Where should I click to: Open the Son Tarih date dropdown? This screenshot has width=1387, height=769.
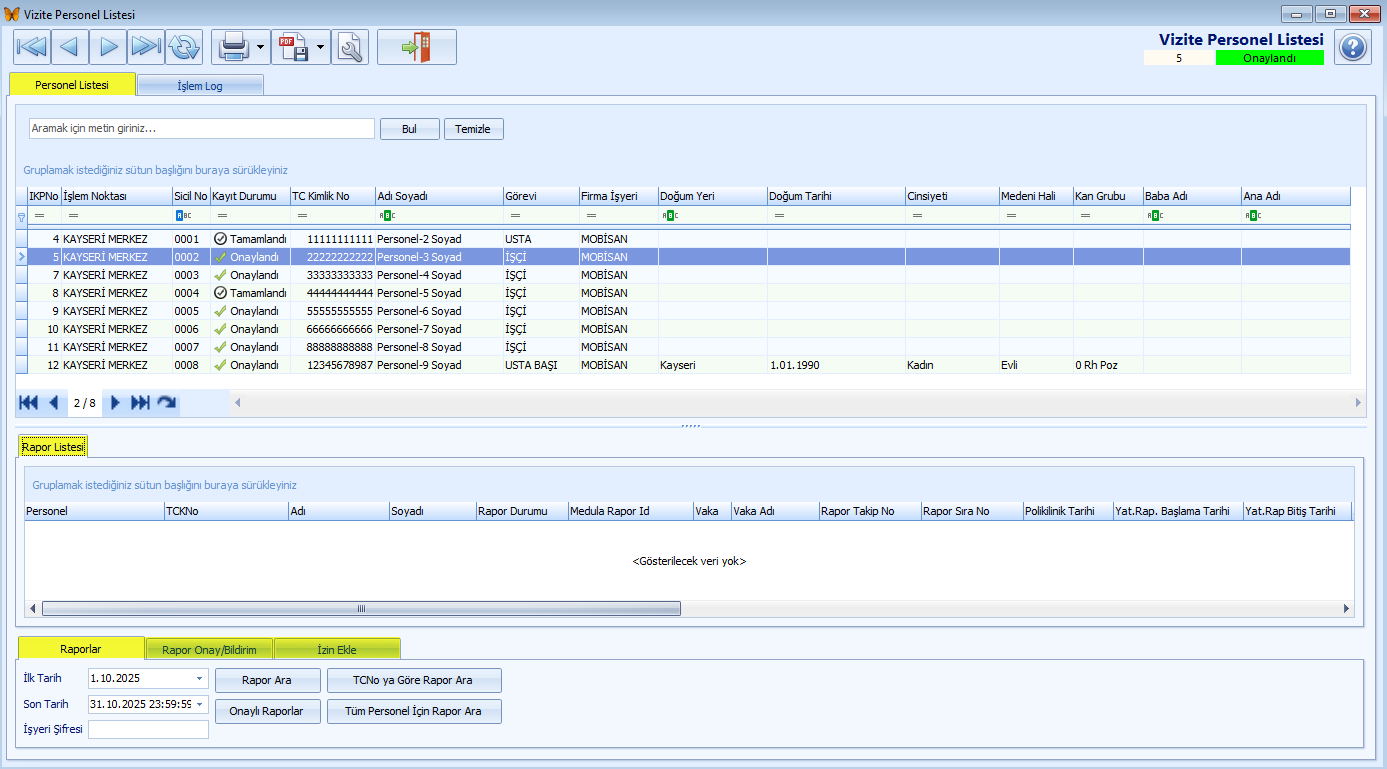pyautogui.click(x=199, y=704)
